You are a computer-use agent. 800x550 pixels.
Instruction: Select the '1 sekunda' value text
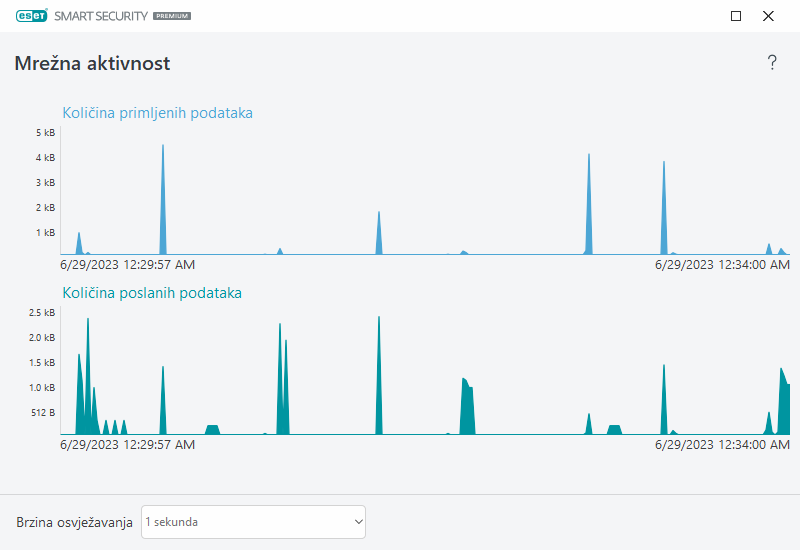tap(172, 522)
